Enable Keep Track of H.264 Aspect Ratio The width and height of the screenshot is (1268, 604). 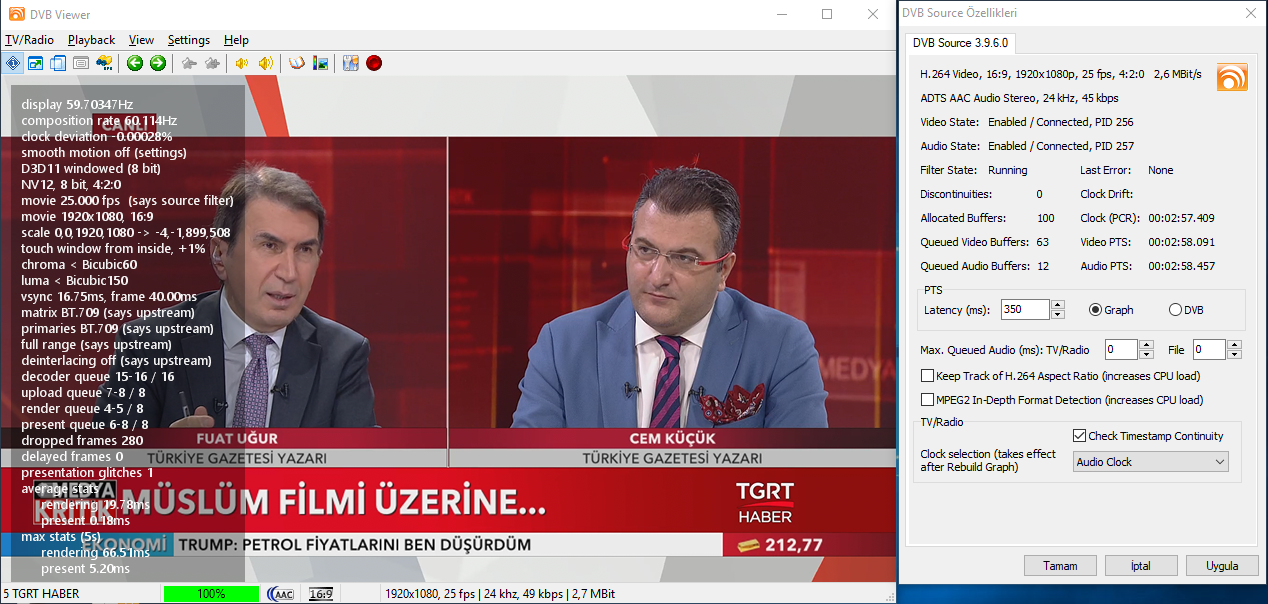[927, 376]
